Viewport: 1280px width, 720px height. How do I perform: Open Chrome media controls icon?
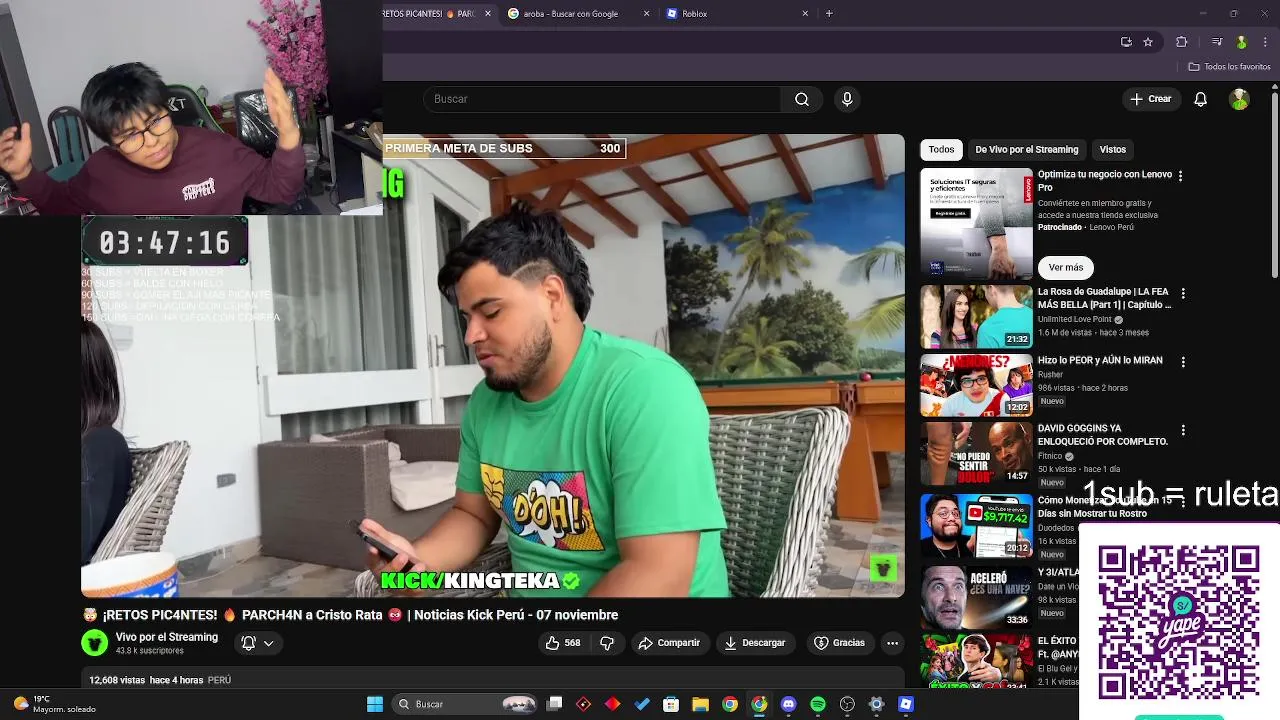pos(1216,42)
